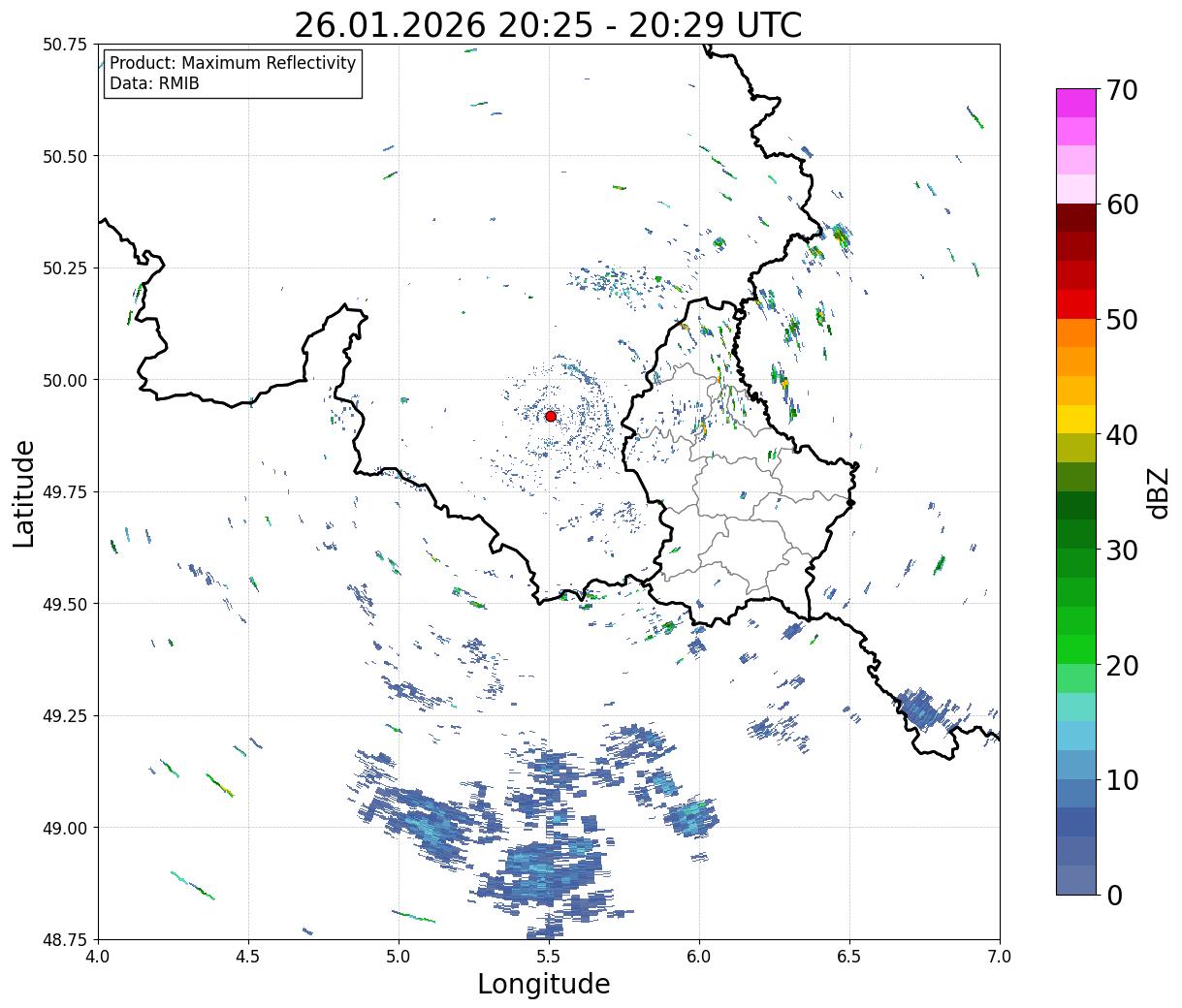
Task: Click the latitude tick label 50.25
Action: [65, 268]
